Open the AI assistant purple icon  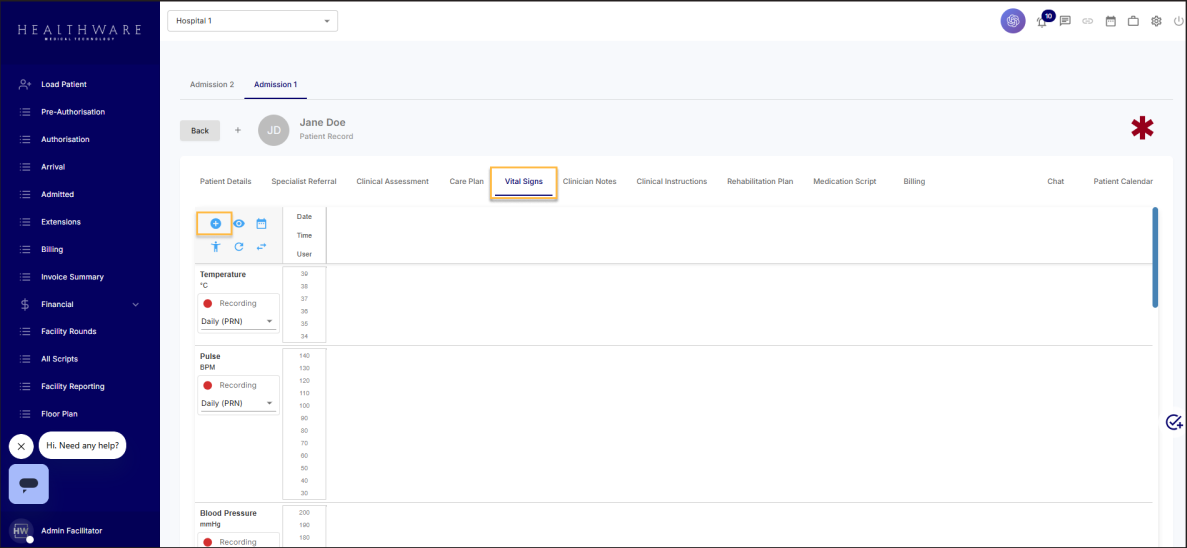[x=1013, y=21]
